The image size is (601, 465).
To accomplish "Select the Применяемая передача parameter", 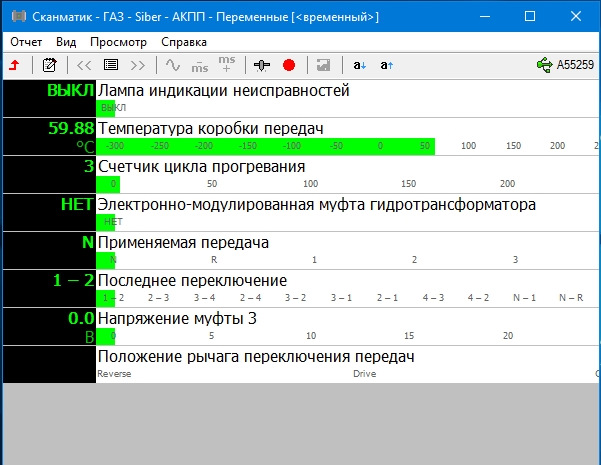I will pyautogui.click(x=300, y=250).
